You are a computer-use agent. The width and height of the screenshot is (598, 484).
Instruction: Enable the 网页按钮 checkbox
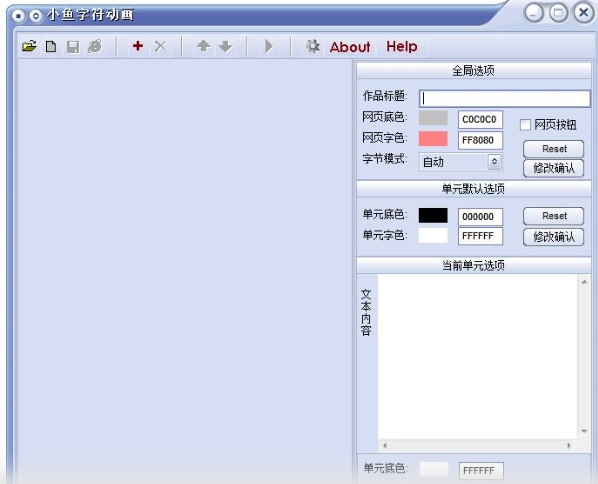click(525, 125)
